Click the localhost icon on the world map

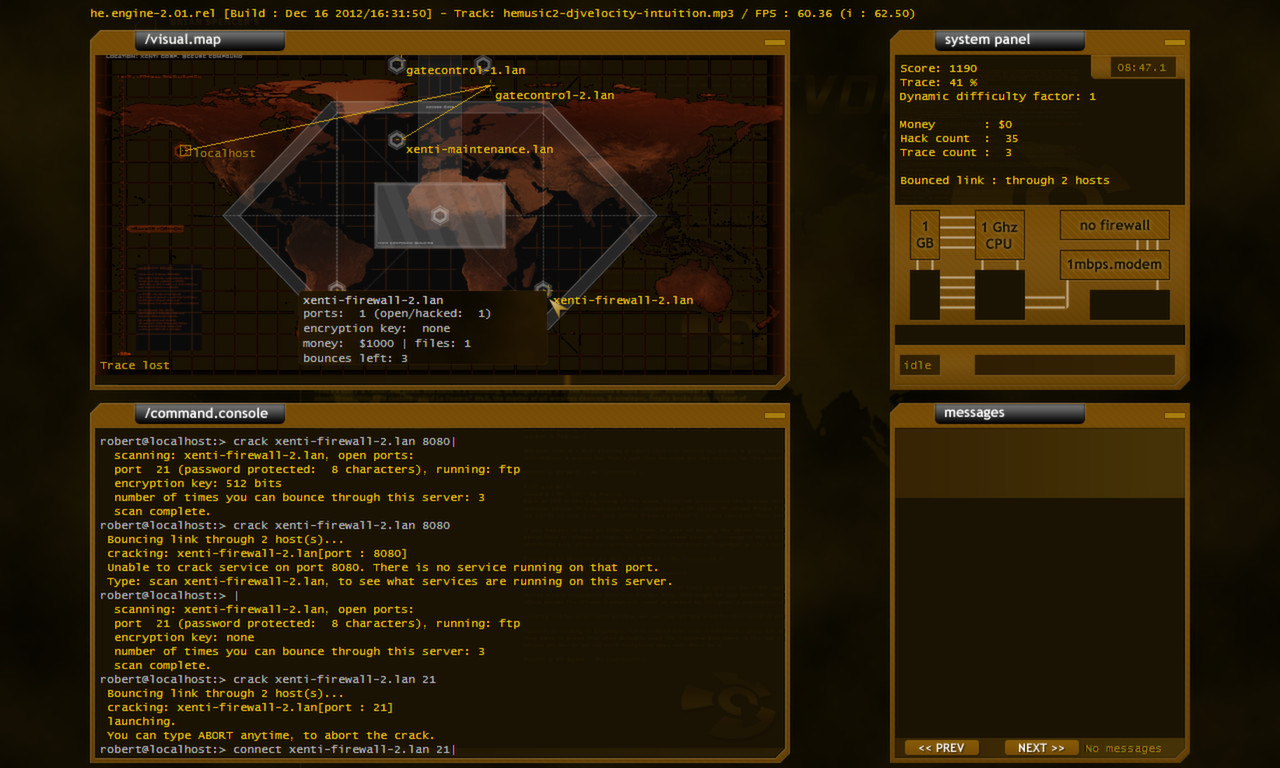pyautogui.click(x=184, y=149)
